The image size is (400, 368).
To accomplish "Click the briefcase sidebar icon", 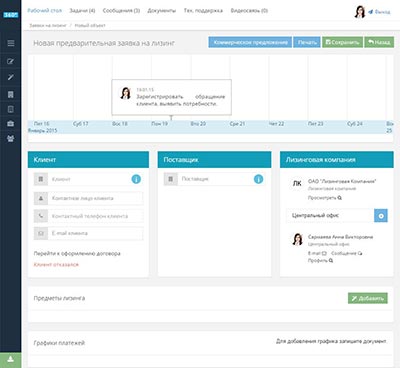I will pos(11,124).
